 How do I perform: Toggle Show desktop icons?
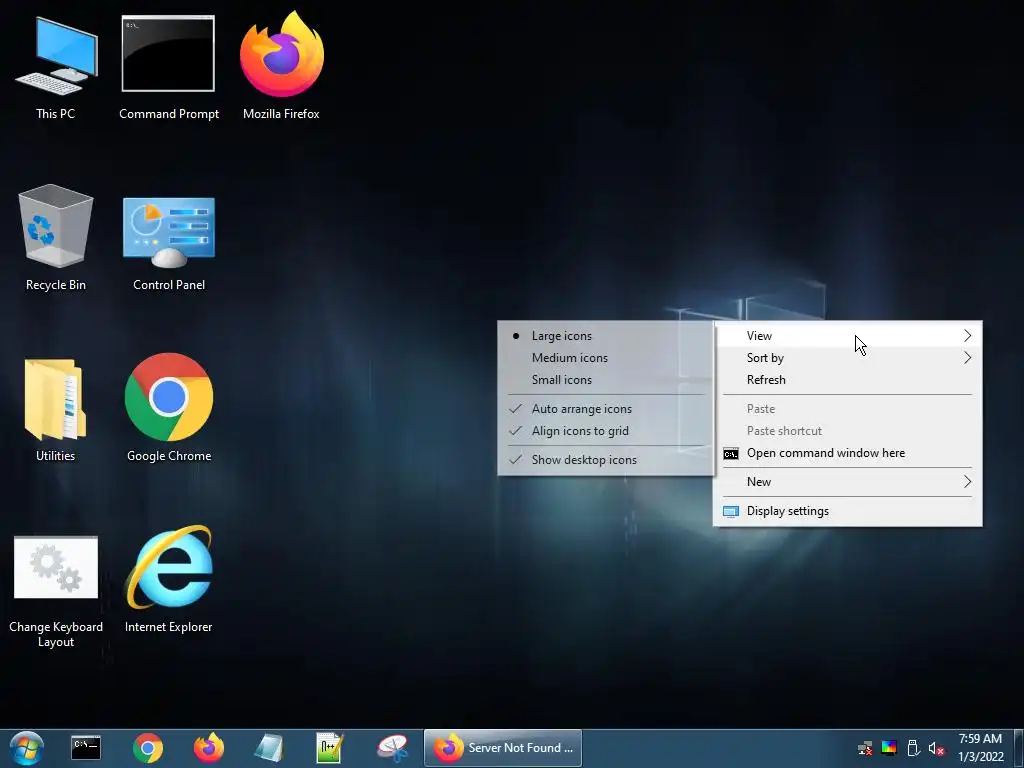(x=605, y=460)
